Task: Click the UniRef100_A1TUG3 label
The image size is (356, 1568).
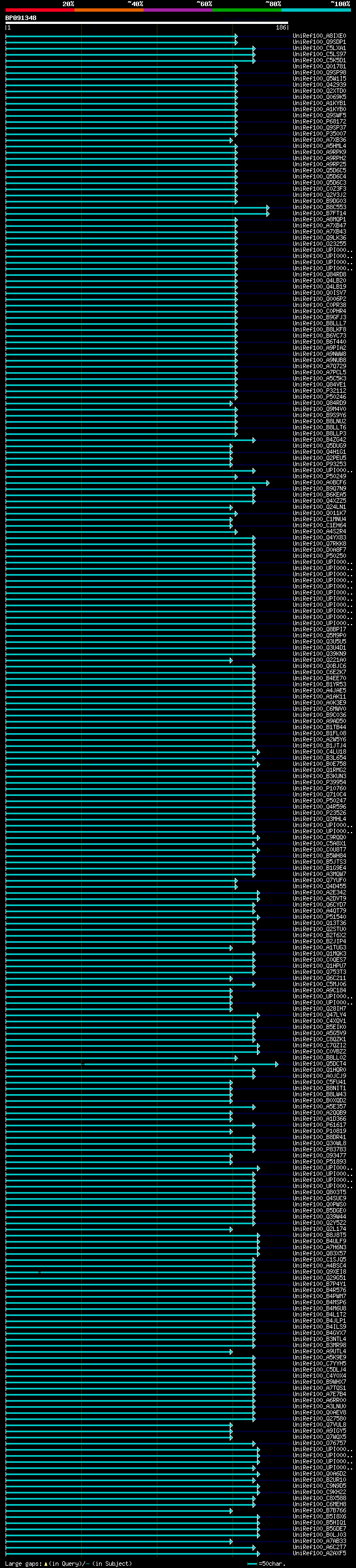Action: (x=319, y=948)
